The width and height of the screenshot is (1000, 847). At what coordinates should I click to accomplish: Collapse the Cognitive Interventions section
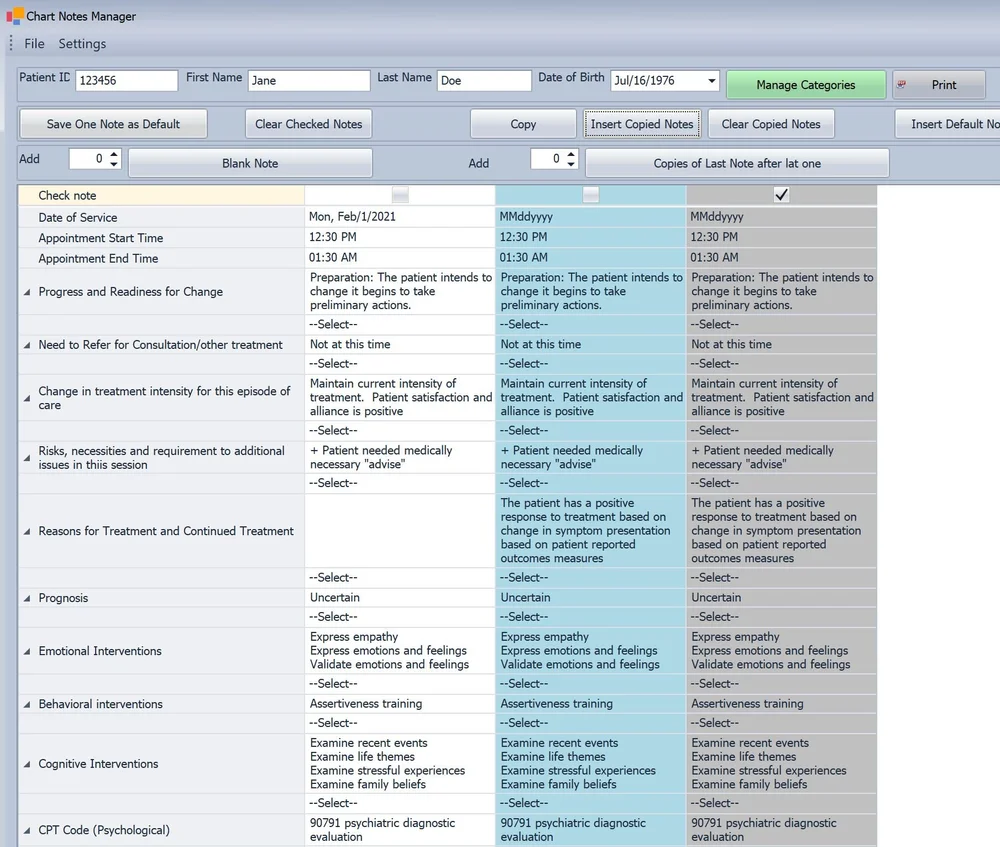pos(26,763)
